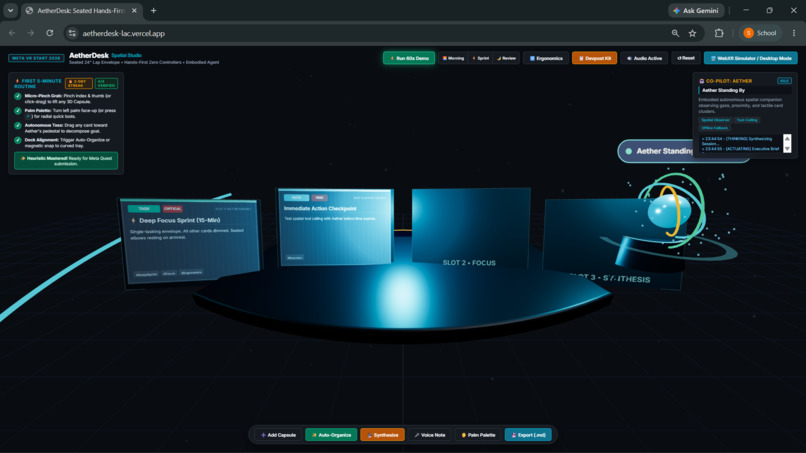Screen dimensions: 806x453
Task: Click the Aether Standing status pill
Action: tap(655, 151)
